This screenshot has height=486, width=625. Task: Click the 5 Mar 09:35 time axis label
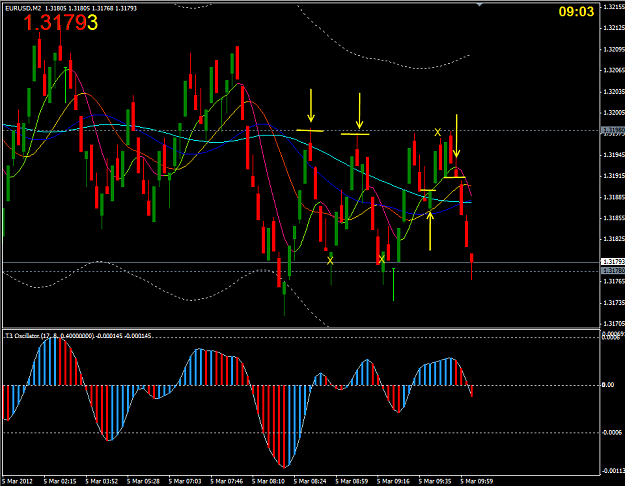click(435, 481)
